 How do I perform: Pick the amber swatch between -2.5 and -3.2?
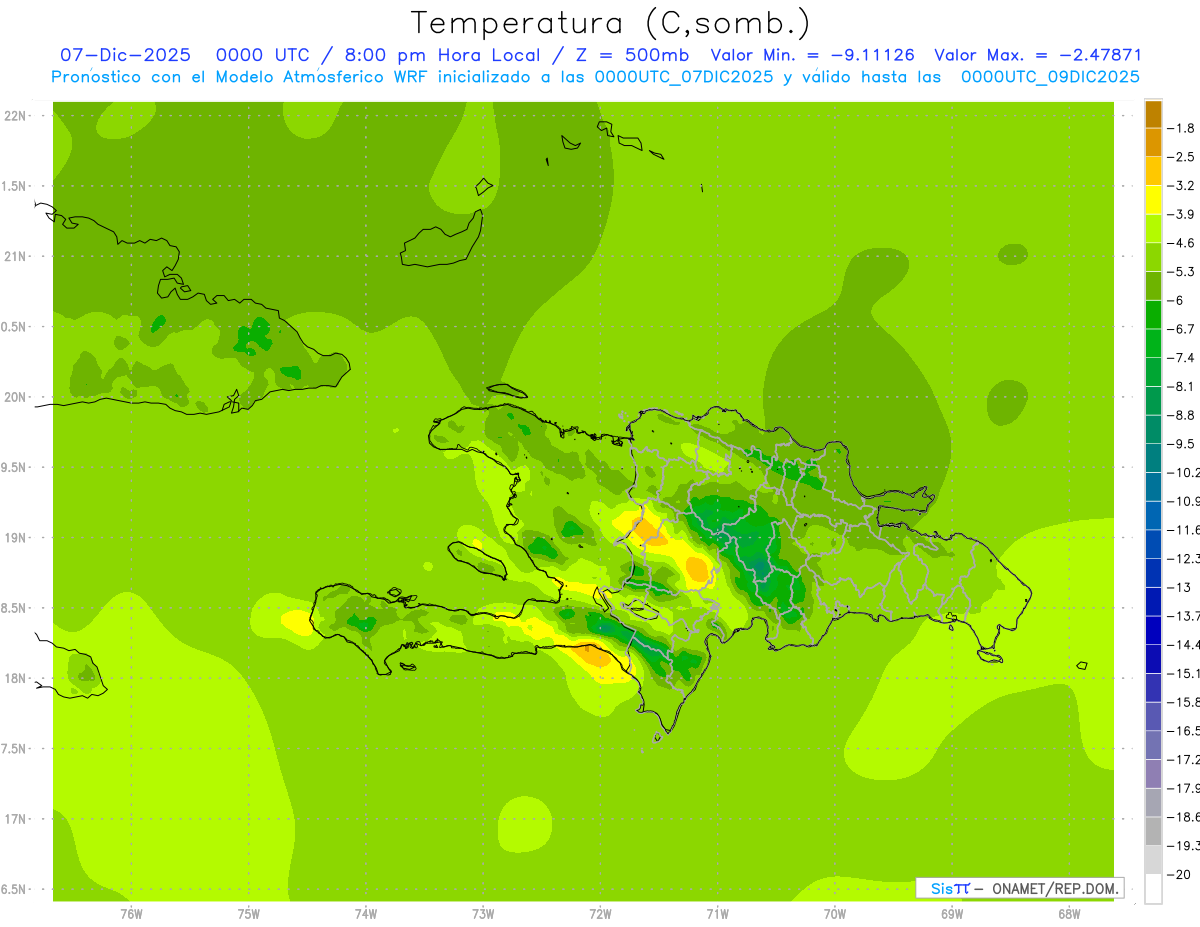[x=1153, y=172]
